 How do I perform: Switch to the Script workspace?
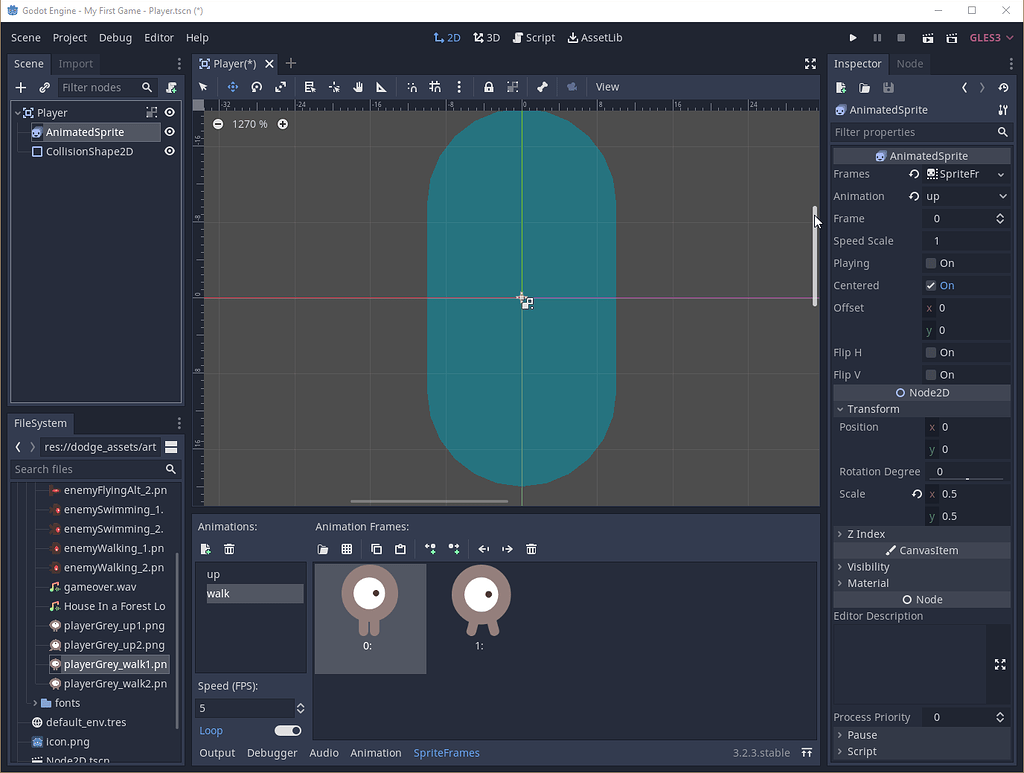coord(534,37)
